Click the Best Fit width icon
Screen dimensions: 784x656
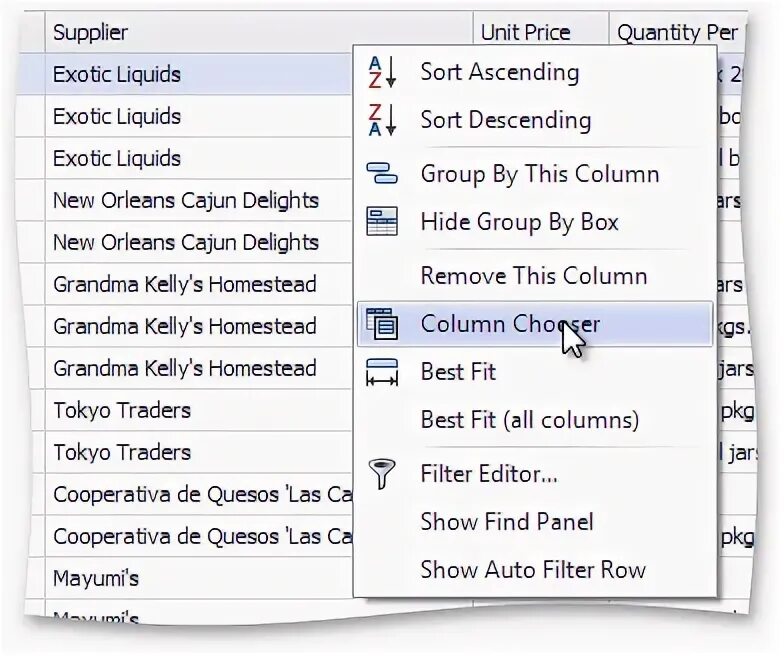point(382,372)
